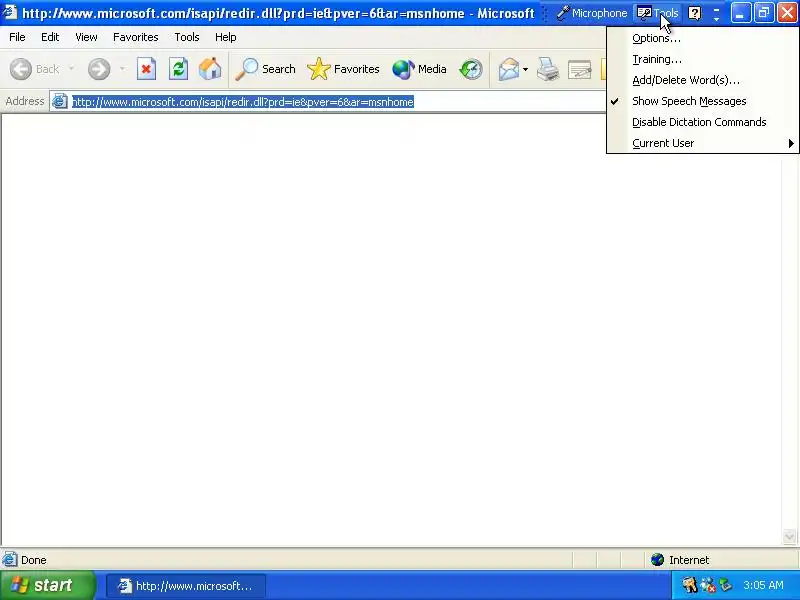Open the File menu
The height and width of the screenshot is (600, 800).
coord(17,37)
